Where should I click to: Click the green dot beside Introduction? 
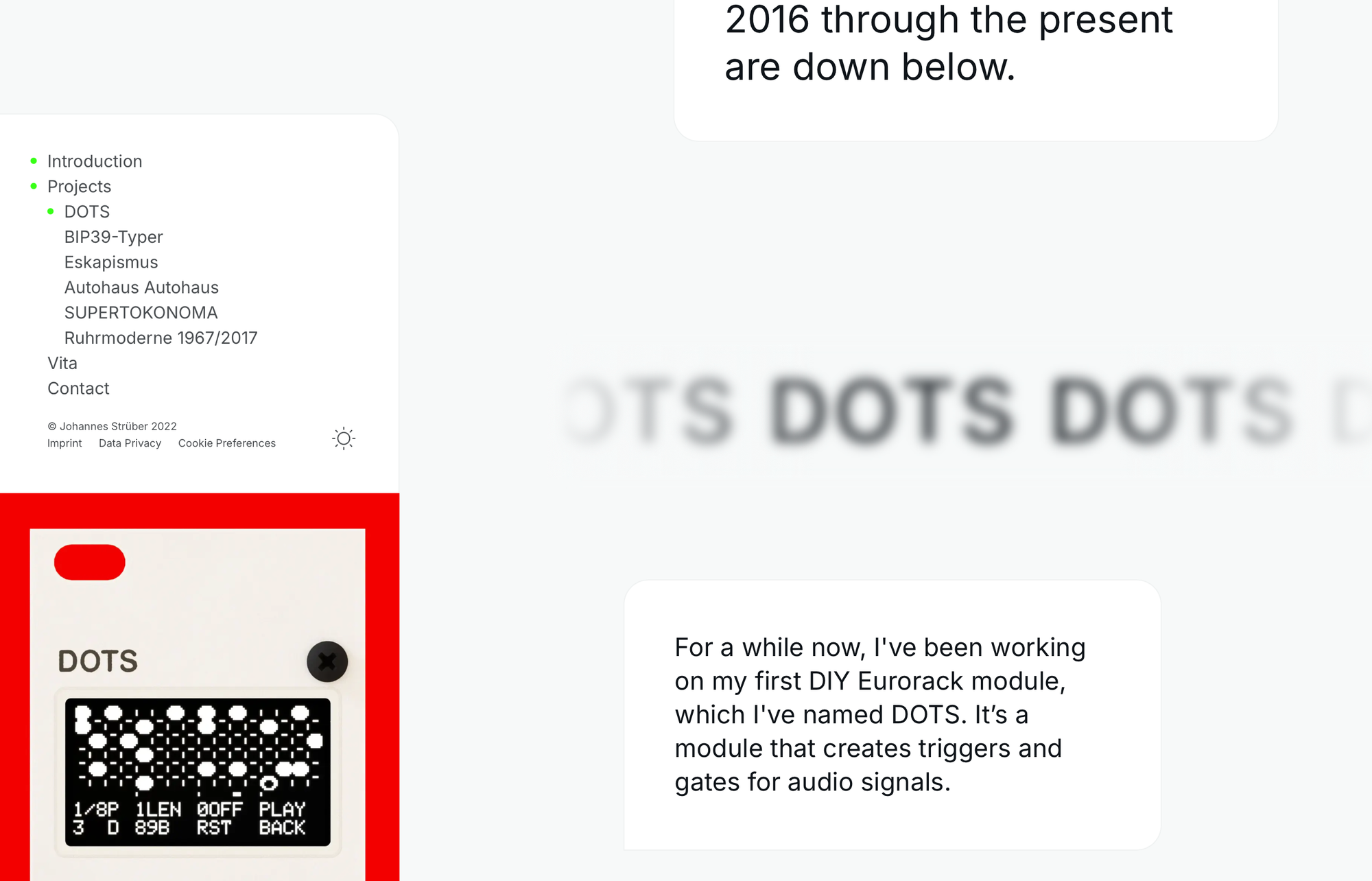pos(34,161)
